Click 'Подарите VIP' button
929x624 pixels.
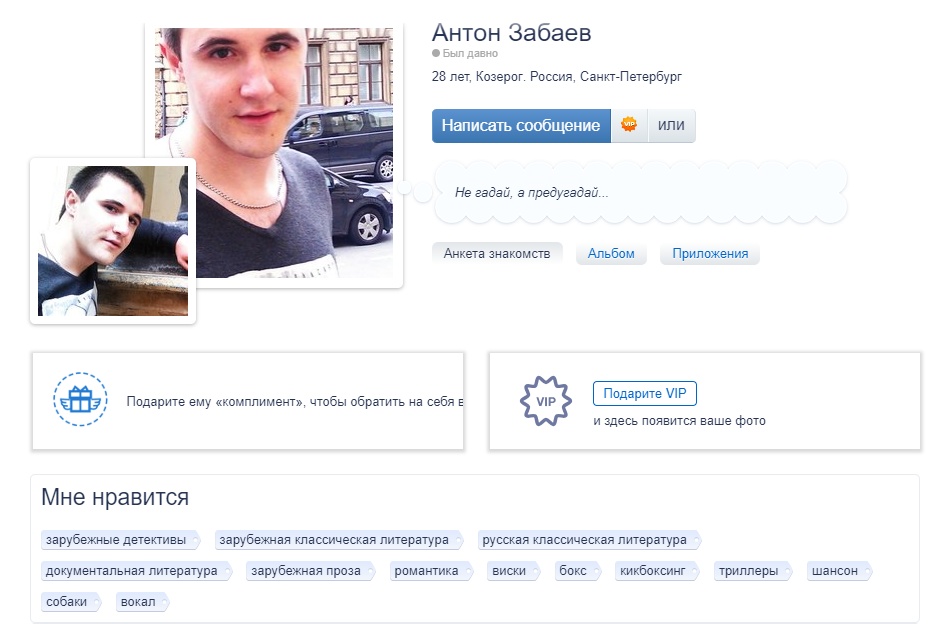pyautogui.click(x=645, y=393)
